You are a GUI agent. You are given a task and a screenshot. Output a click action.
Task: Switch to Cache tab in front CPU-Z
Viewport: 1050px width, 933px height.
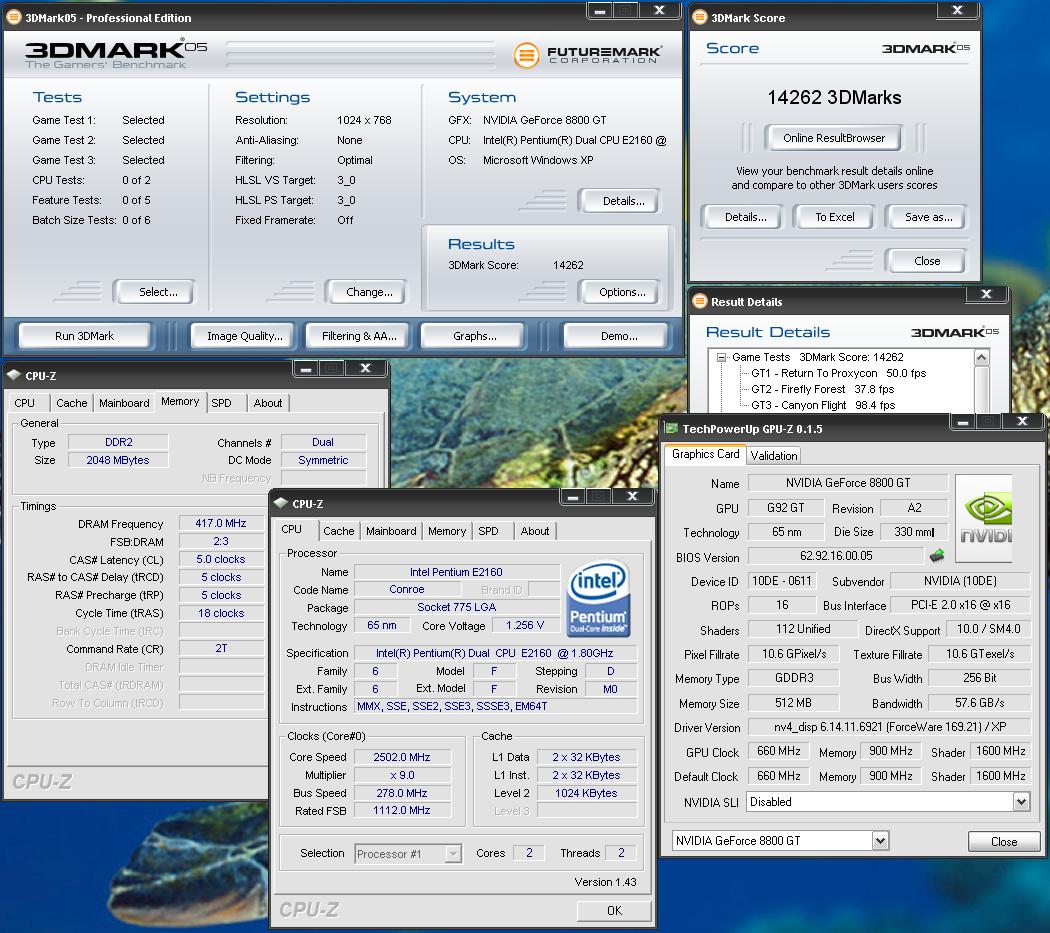[339, 531]
